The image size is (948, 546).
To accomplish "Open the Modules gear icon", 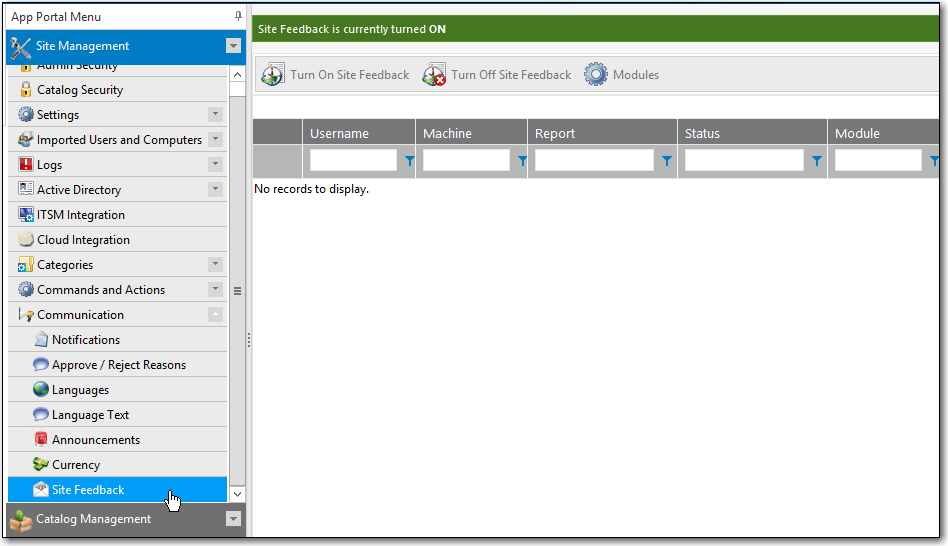I will pos(596,74).
